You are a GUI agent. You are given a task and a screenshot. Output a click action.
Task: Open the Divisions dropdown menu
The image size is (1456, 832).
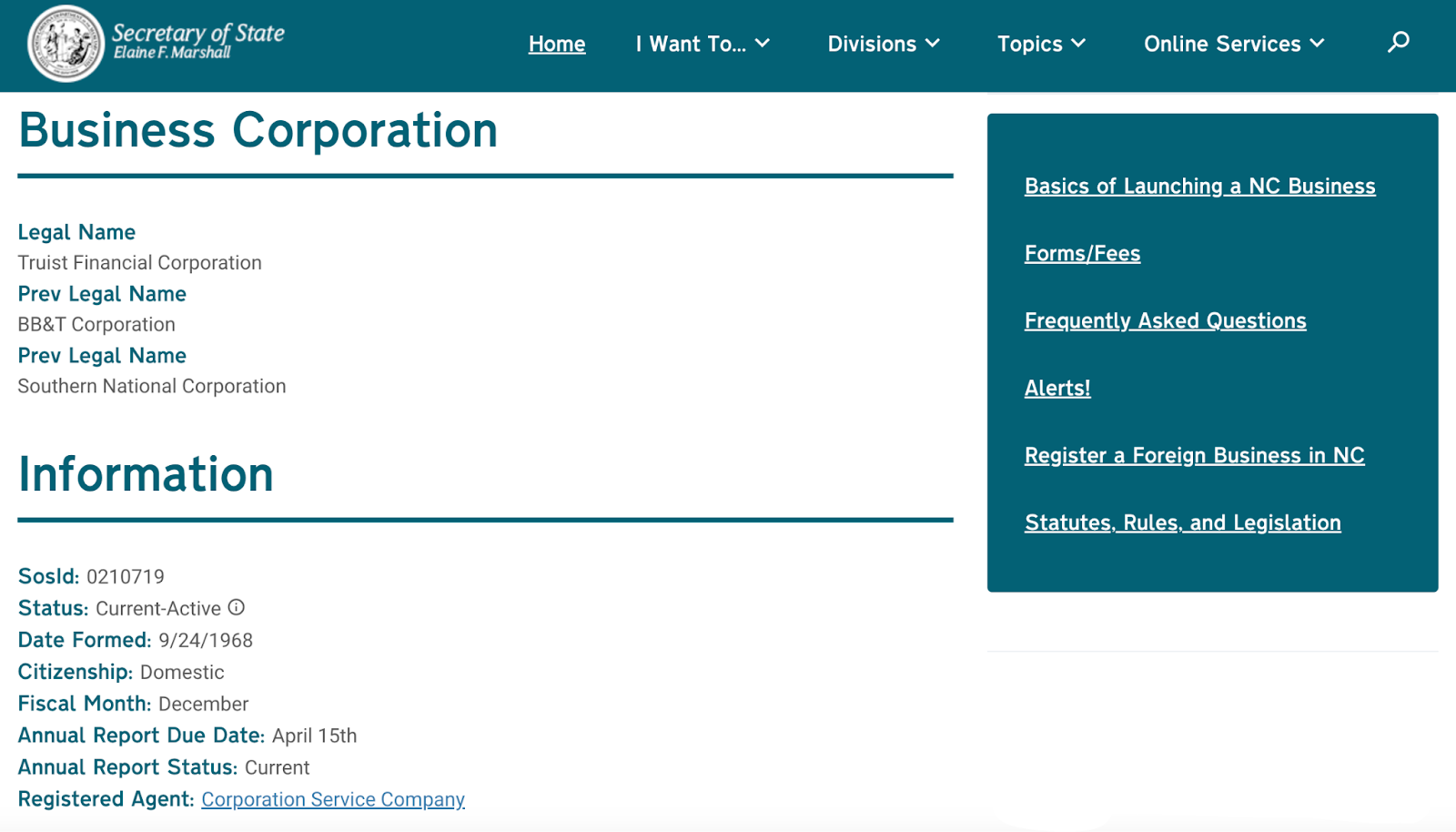884,44
